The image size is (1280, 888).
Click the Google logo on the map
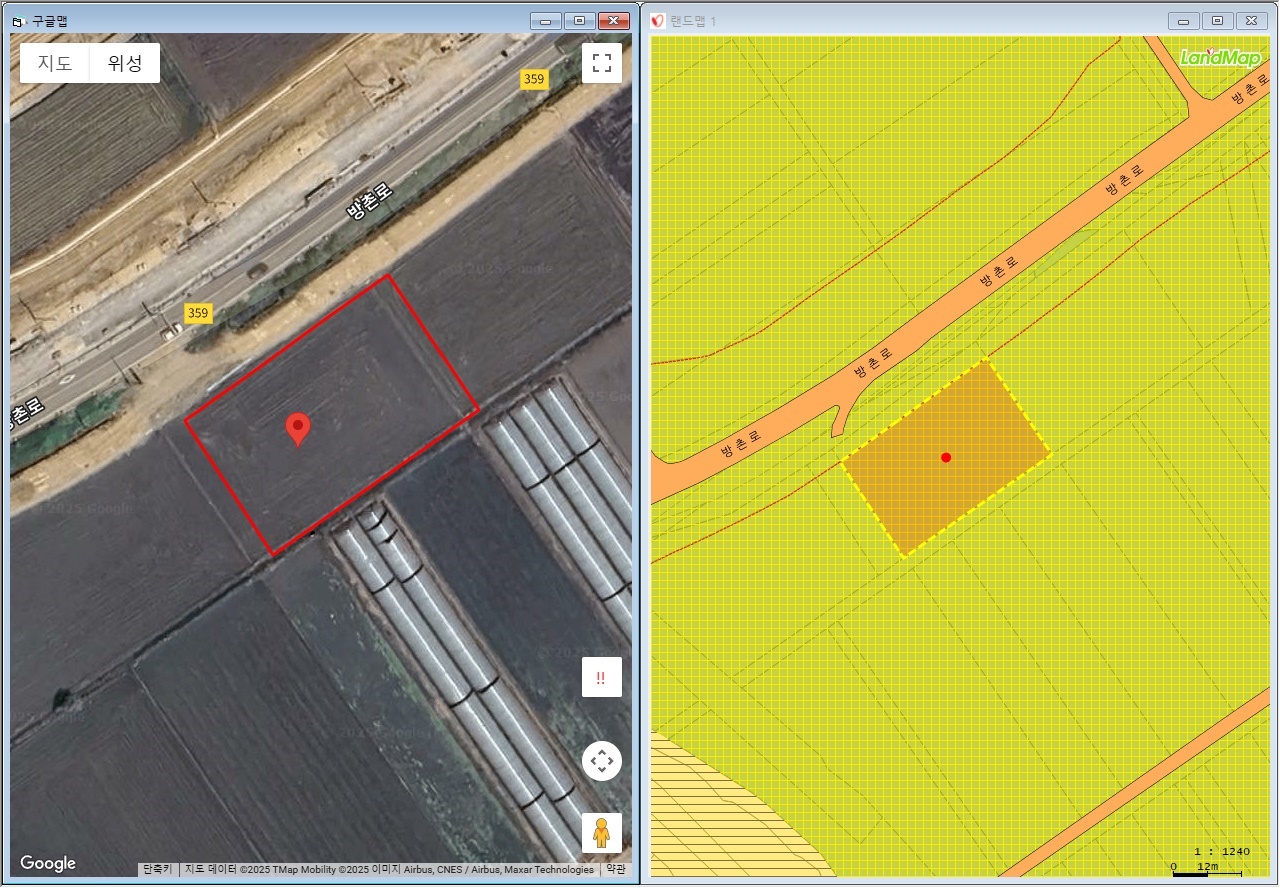48,863
